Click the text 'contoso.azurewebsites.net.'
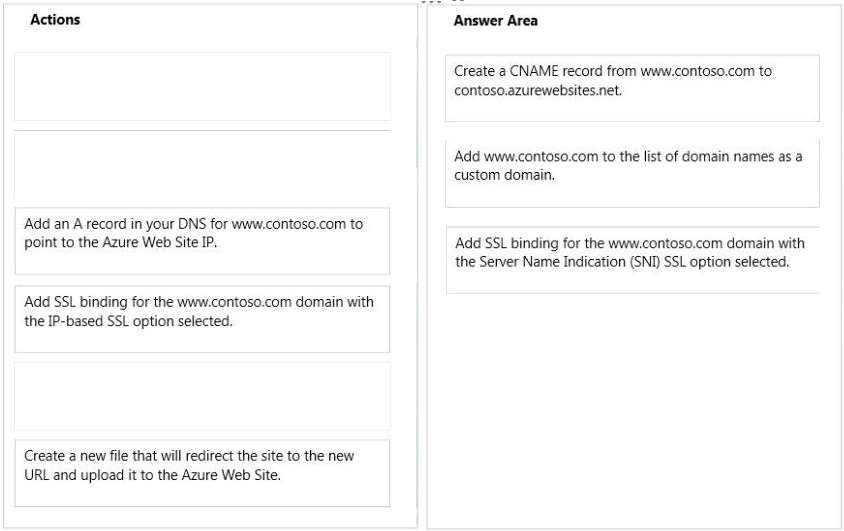The height and width of the screenshot is (531, 844). pyautogui.click(x=538, y=90)
